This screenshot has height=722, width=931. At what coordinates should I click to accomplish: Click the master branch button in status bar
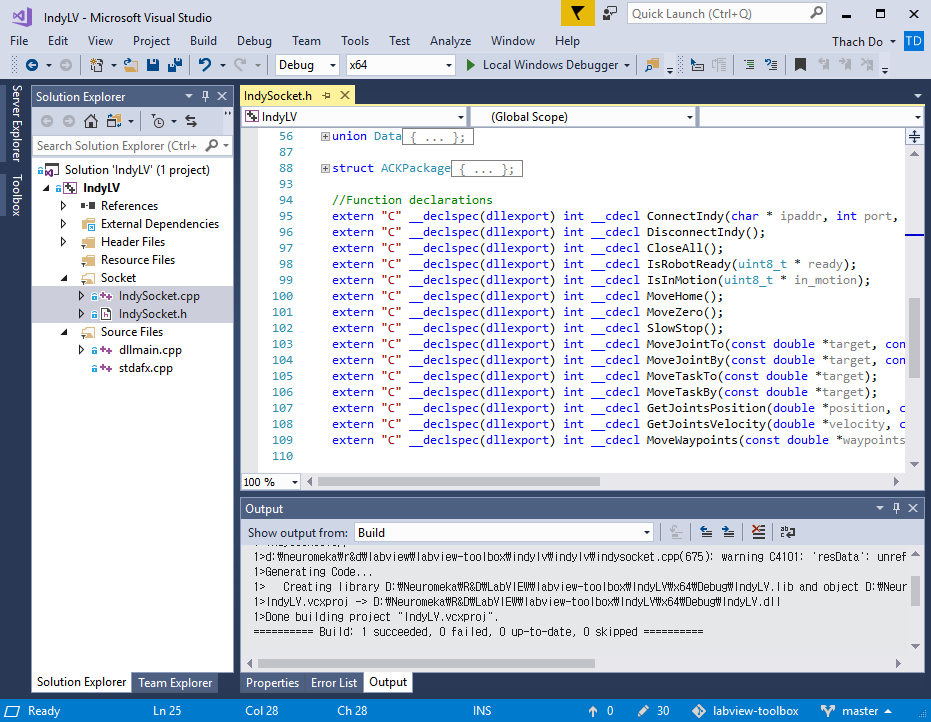click(x=857, y=711)
